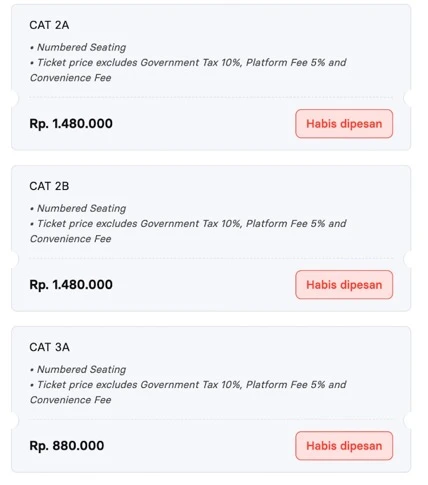Click the CAT 2A price Rp. 1.480.000
Viewport: 428px width, 485px height.
pos(71,124)
